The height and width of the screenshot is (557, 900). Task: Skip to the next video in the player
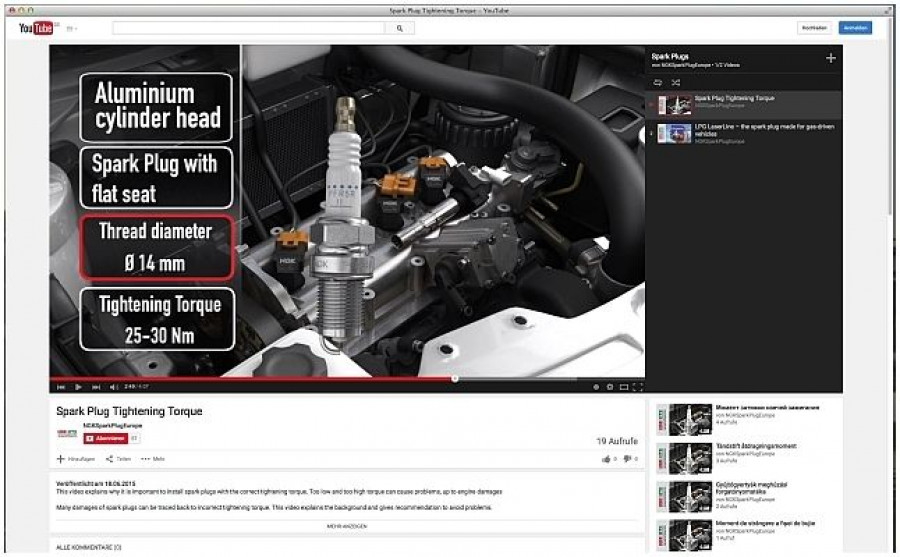point(96,387)
